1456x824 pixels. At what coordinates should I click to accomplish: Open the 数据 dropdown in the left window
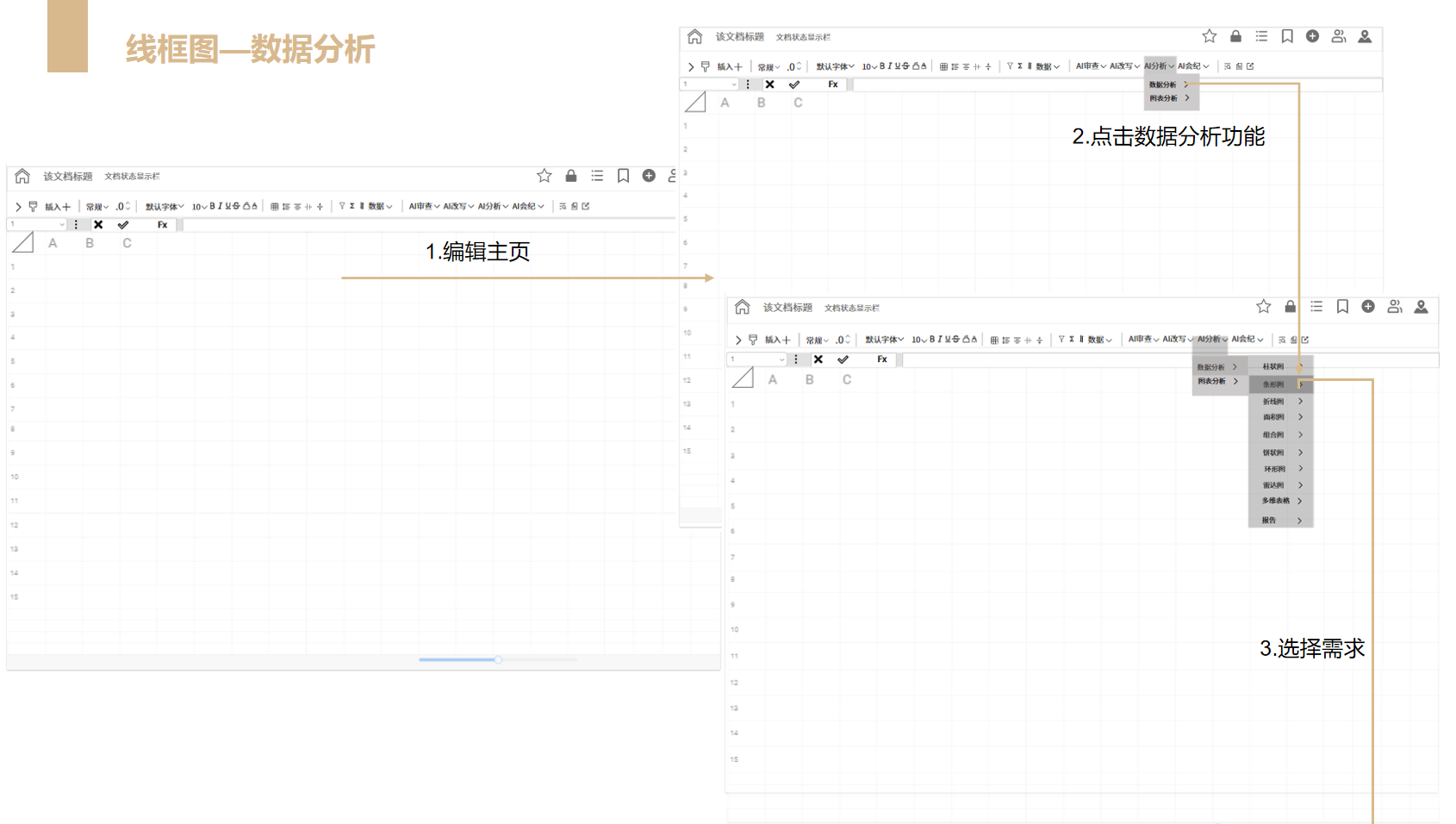(380, 207)
